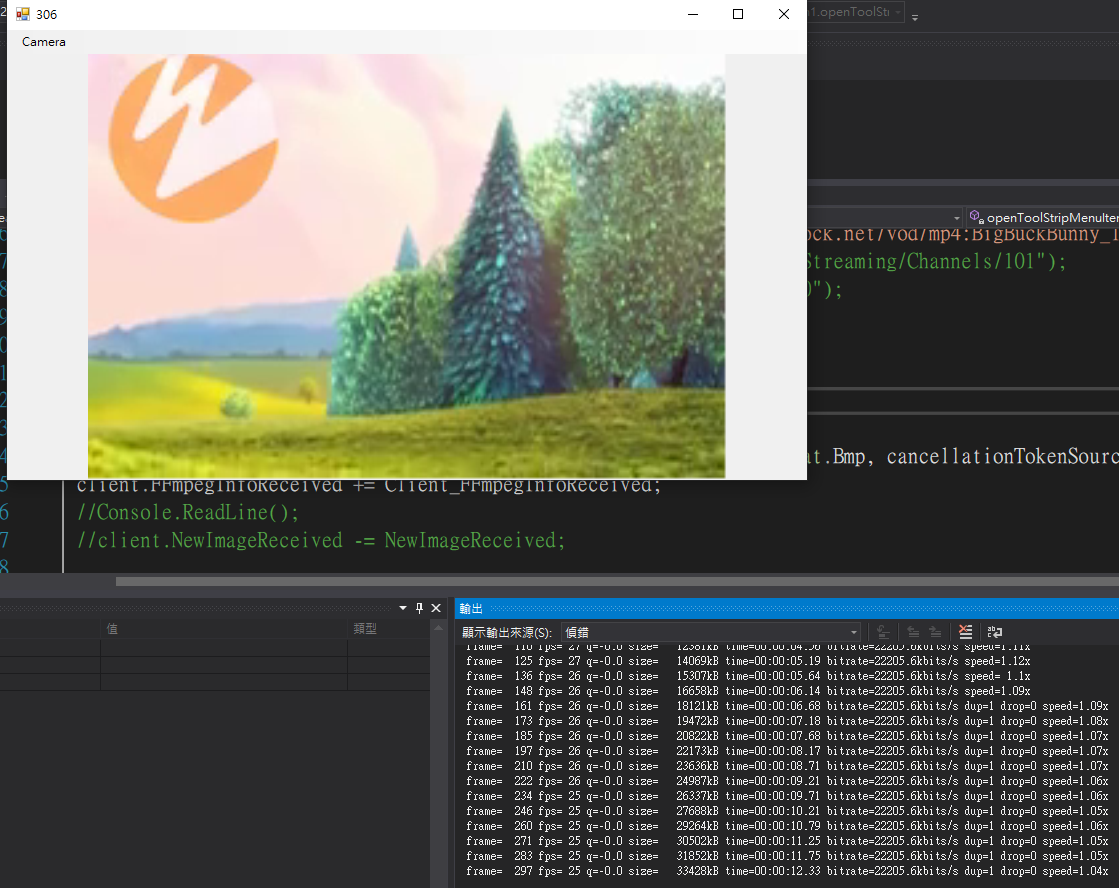Screen dimensions: 1119x888
Task: Click the output line for frame= 125
Action: [748, 662]
